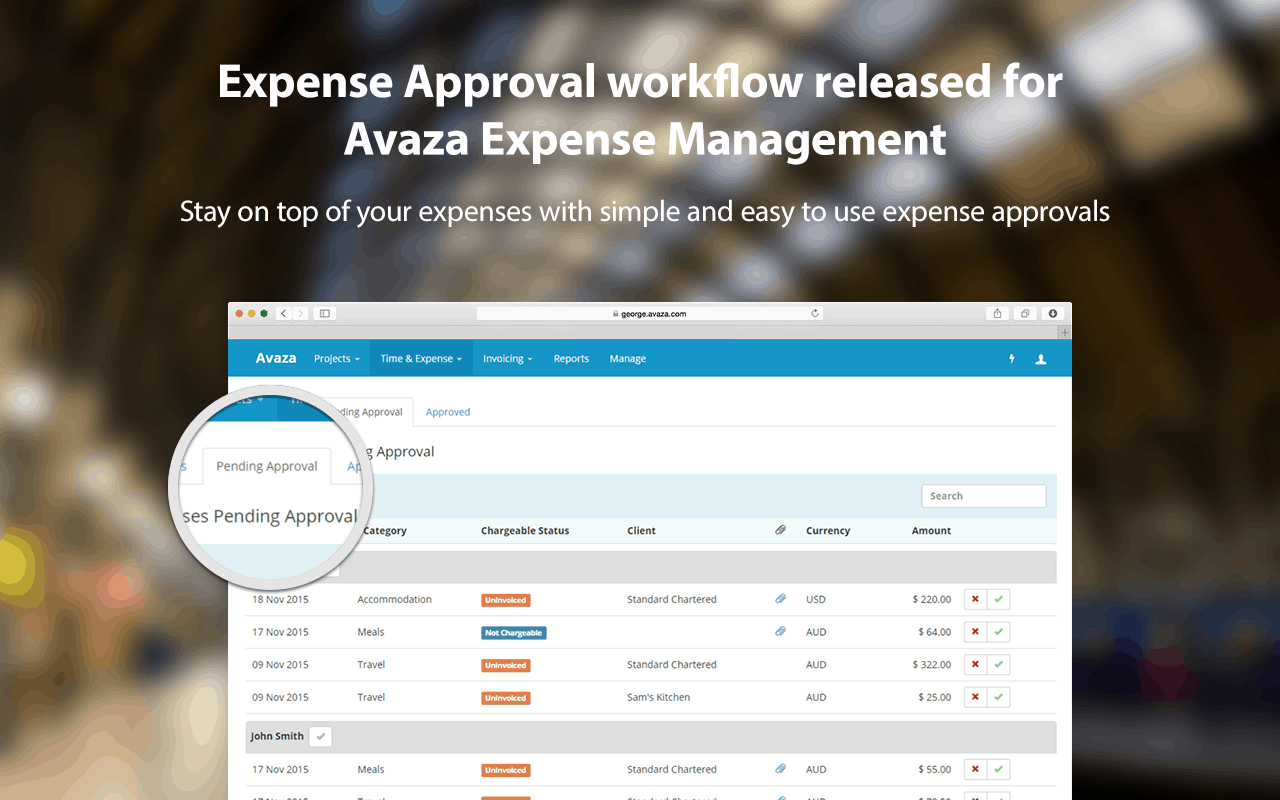
Task: Click Safari sidebar toggle icon
Action: [x=324, y=313]
